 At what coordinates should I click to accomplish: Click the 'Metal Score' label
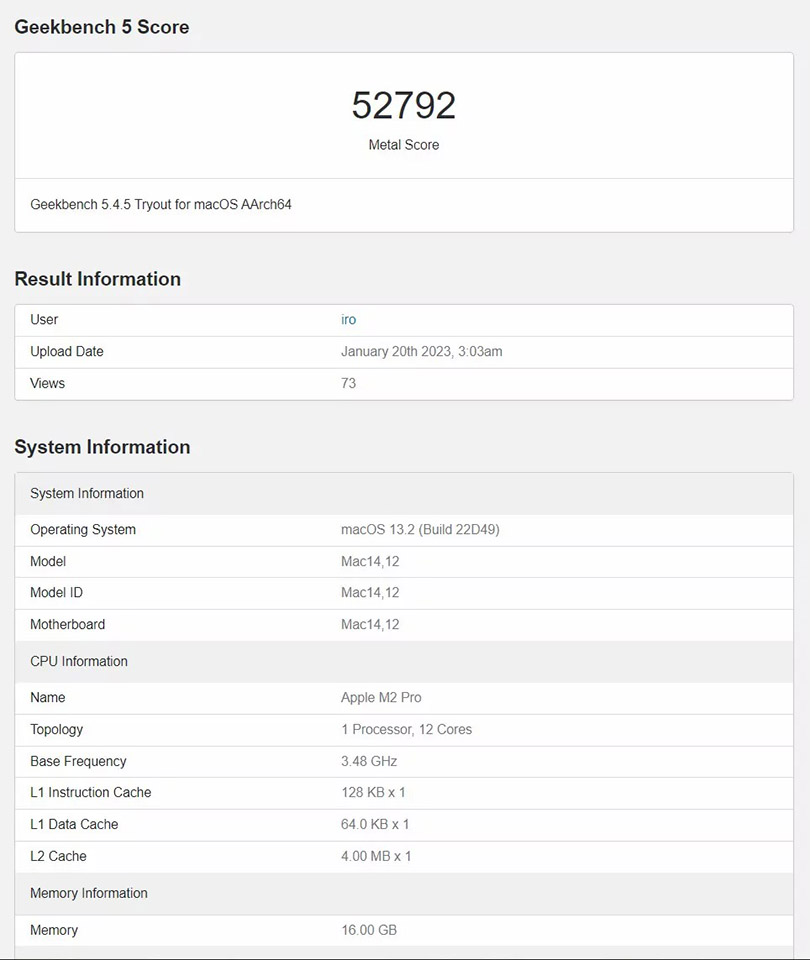tap(404, 145)
